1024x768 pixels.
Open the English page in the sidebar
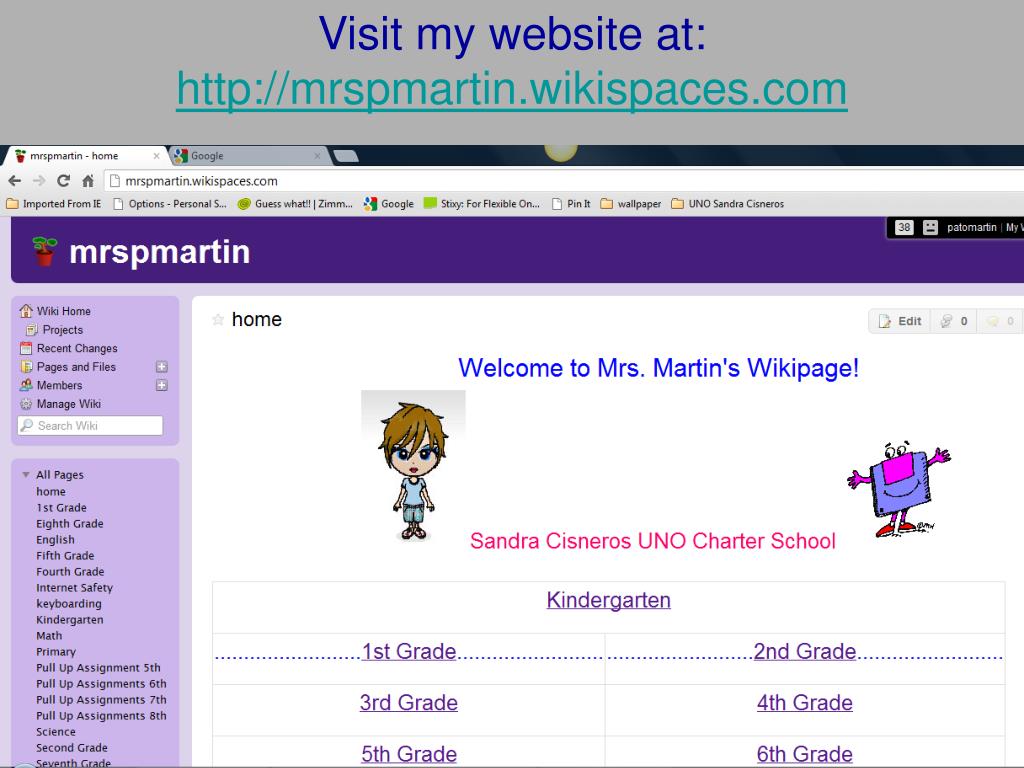(x=56, y=540)
